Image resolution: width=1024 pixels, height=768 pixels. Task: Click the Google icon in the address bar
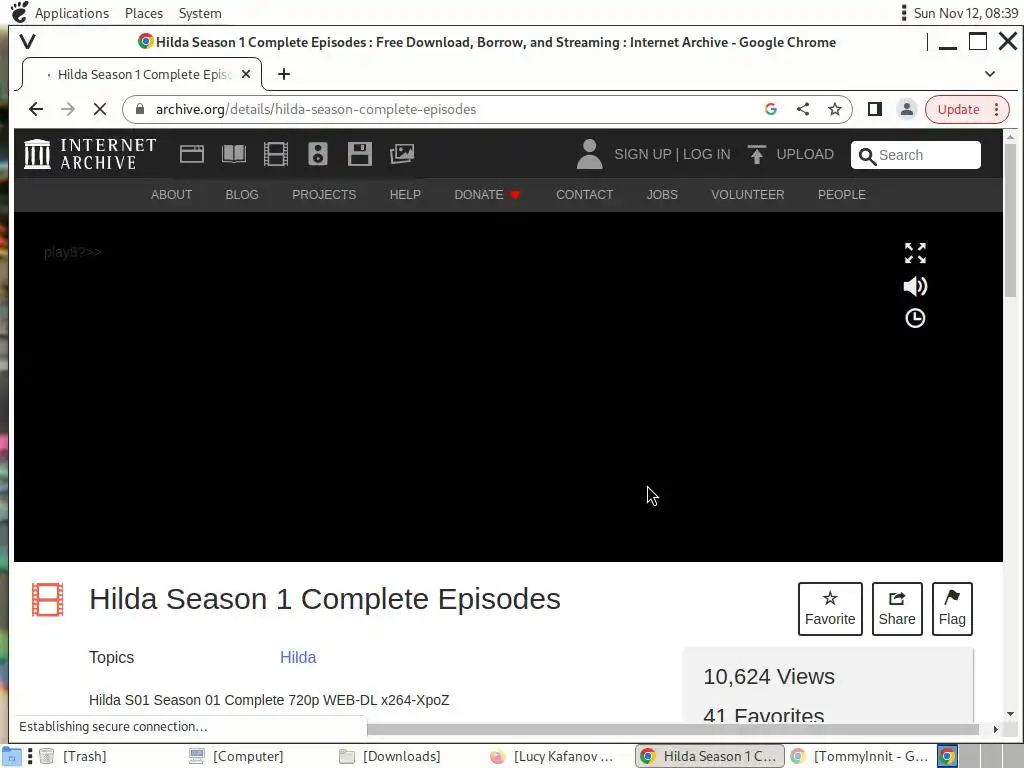coord(771,109)
